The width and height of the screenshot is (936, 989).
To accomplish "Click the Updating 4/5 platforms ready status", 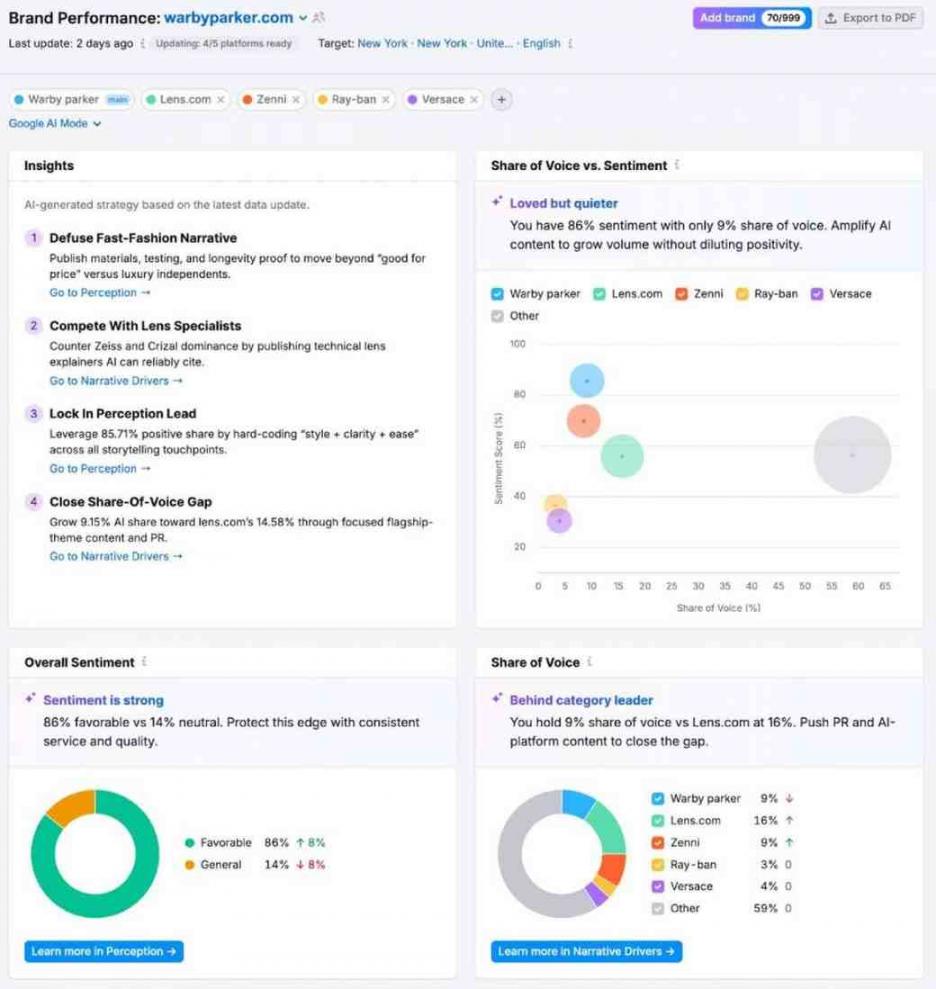I will click(223, 44).
